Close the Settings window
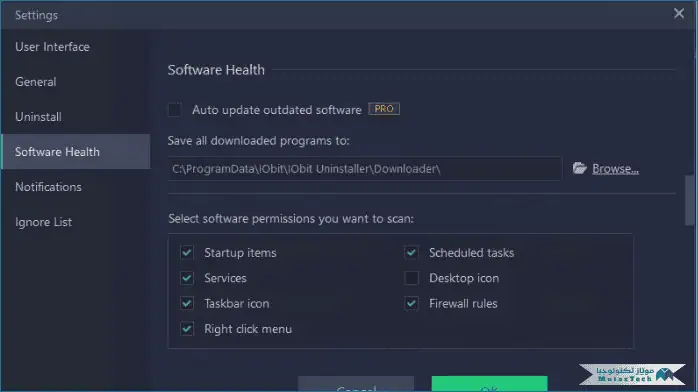The image size is (698, 392). coord(678,13)
